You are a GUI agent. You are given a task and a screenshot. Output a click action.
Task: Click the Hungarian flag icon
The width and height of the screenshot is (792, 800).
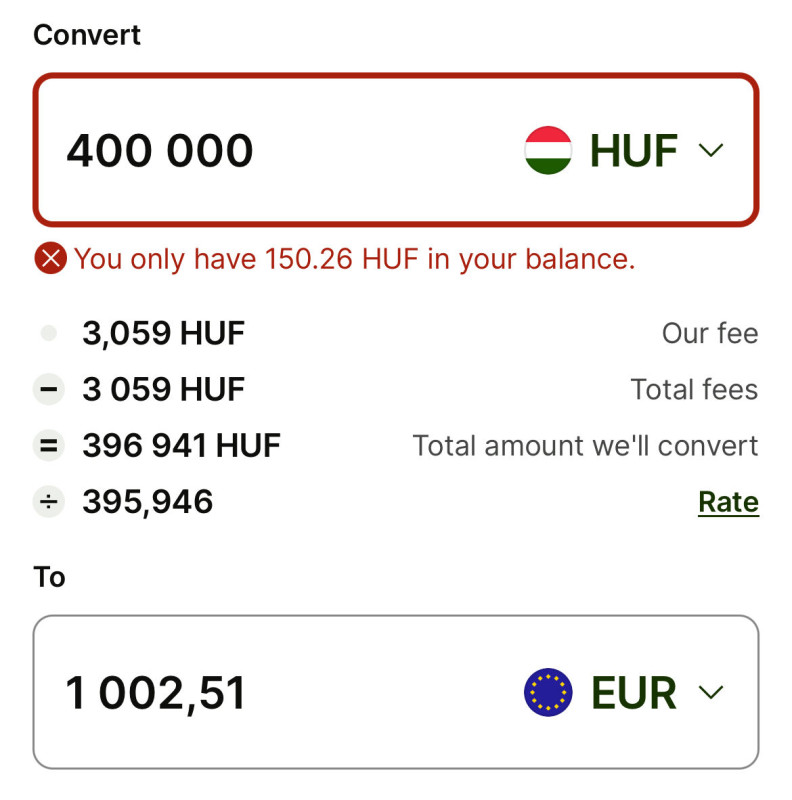548,151
